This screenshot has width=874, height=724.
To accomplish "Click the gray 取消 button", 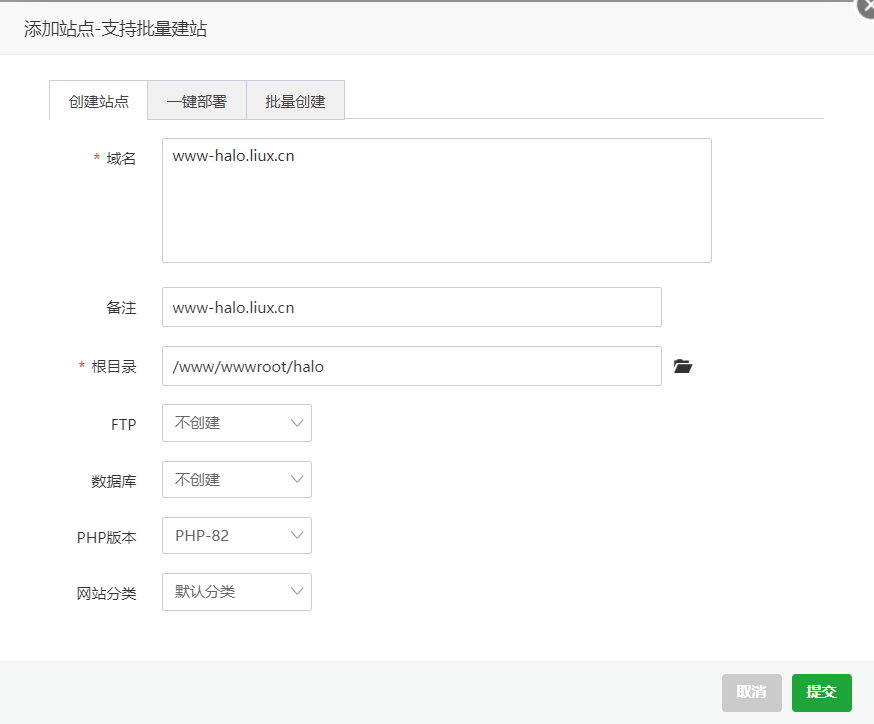I will [x=751, y=692].
